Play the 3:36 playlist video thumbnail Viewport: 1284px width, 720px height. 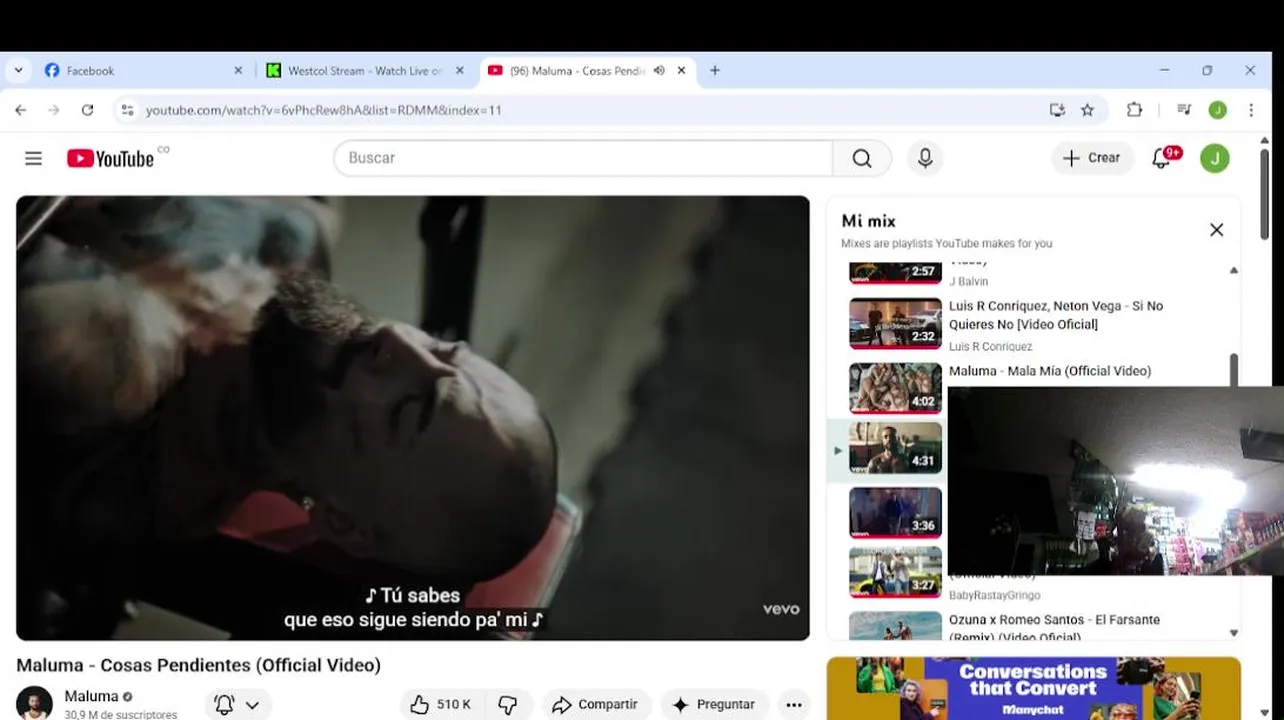pos(895,512)
